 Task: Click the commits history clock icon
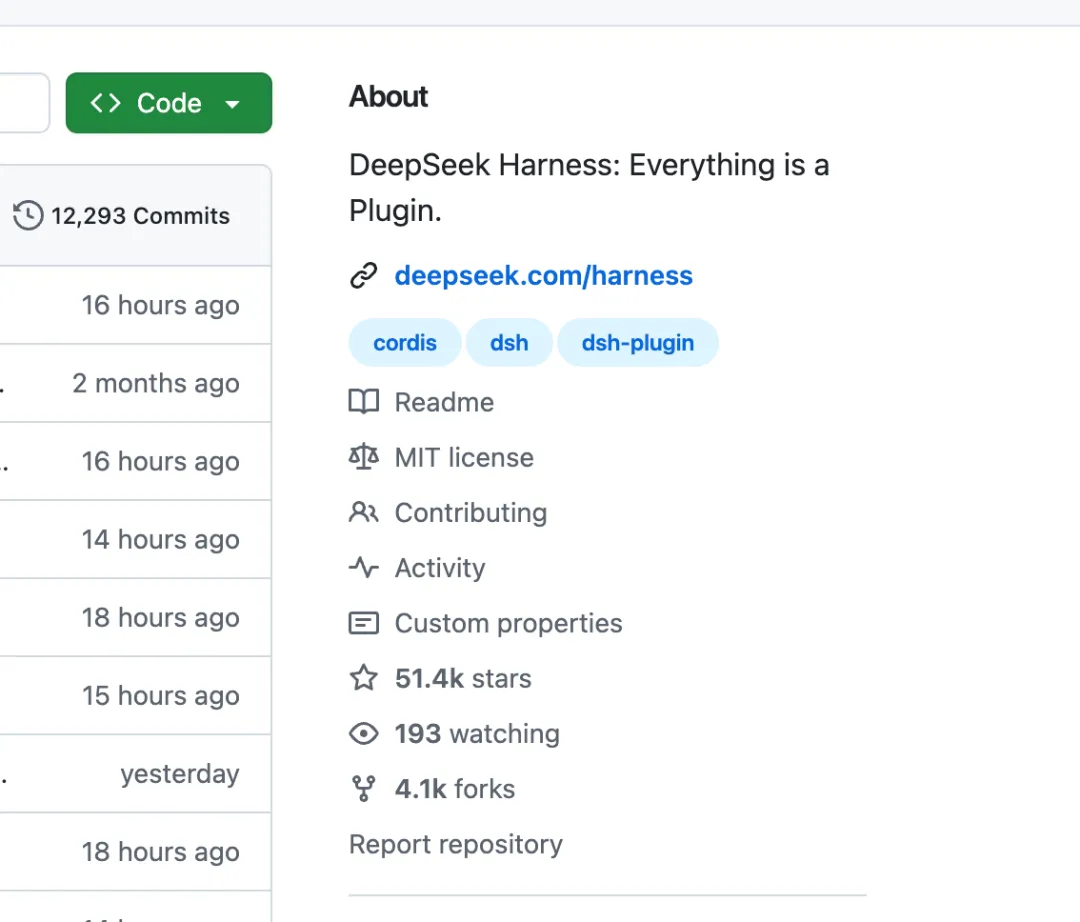(28, 216)
